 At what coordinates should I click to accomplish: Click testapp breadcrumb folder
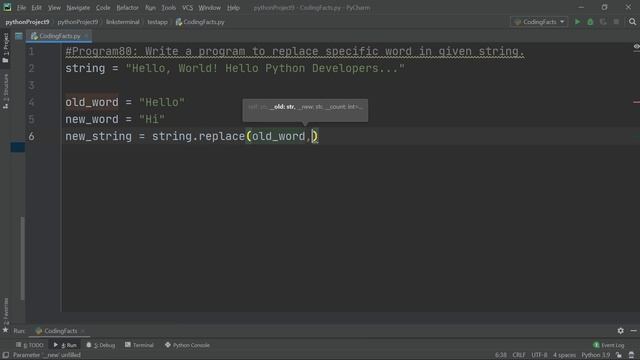(x=158, y=22)
